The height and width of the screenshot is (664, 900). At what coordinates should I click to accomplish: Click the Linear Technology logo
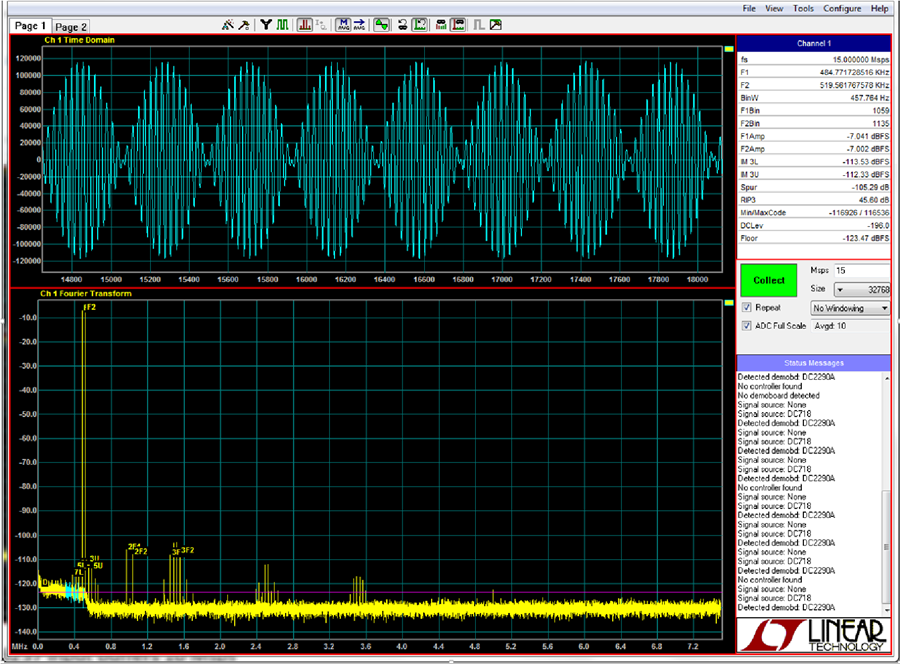[x=814, y=635]
